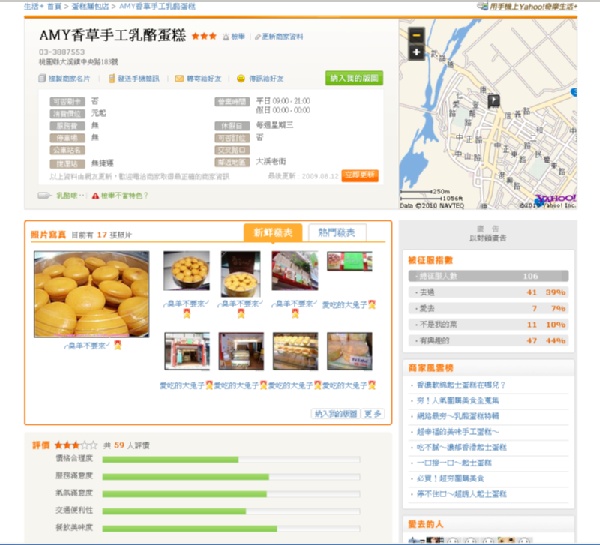
Task: Click the tag icon before 乳酪味
Action: (44, 196)
